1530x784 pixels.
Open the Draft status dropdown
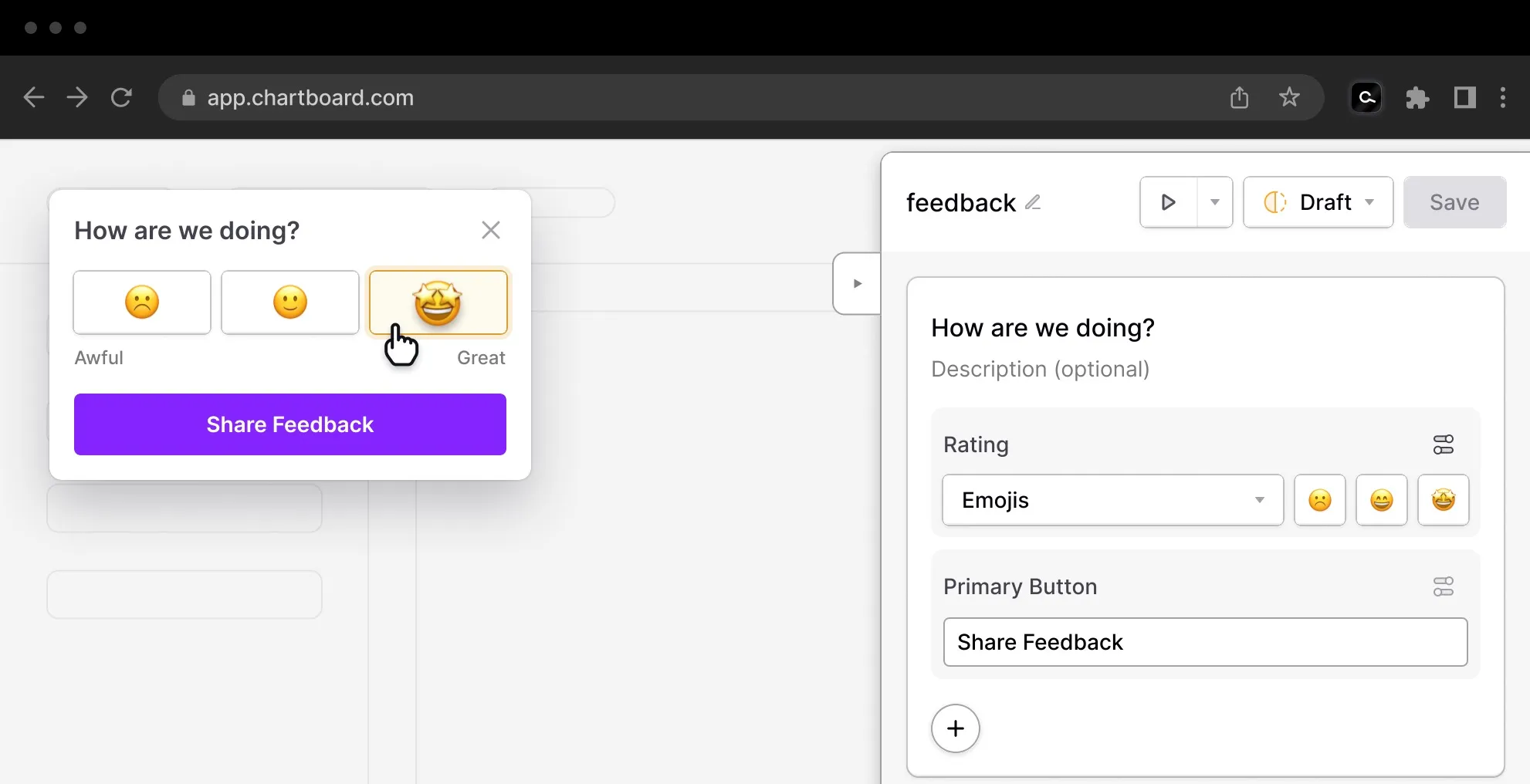(x=1318, y=202)
